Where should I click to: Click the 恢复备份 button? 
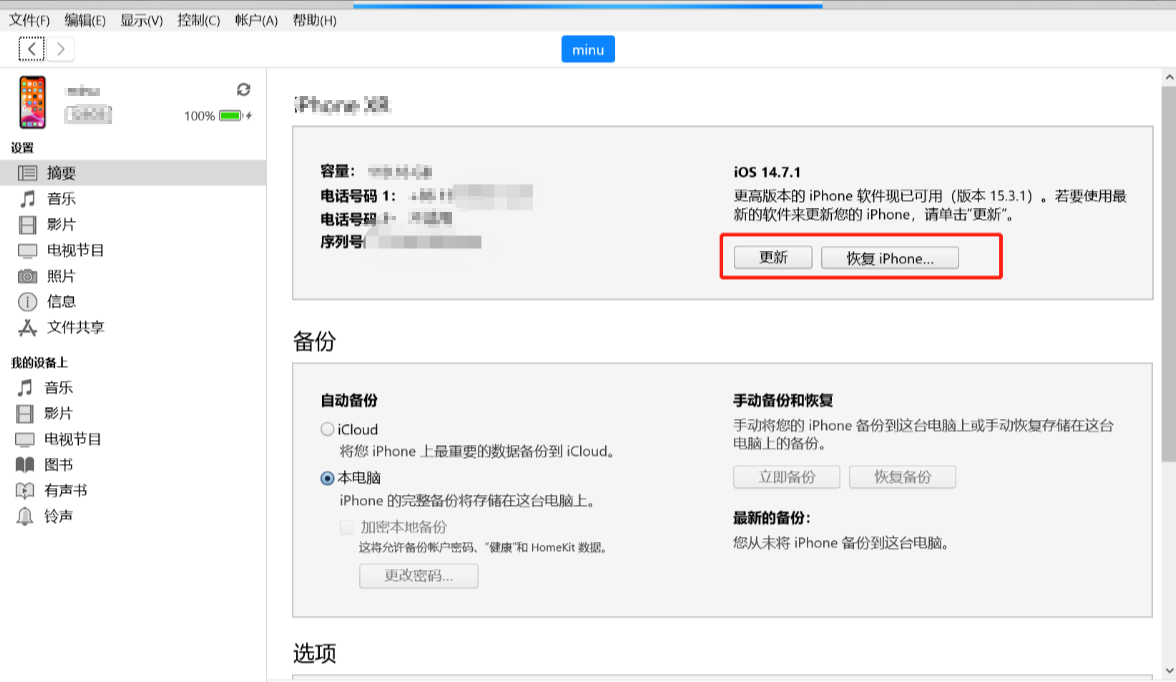tap(902, 477)
